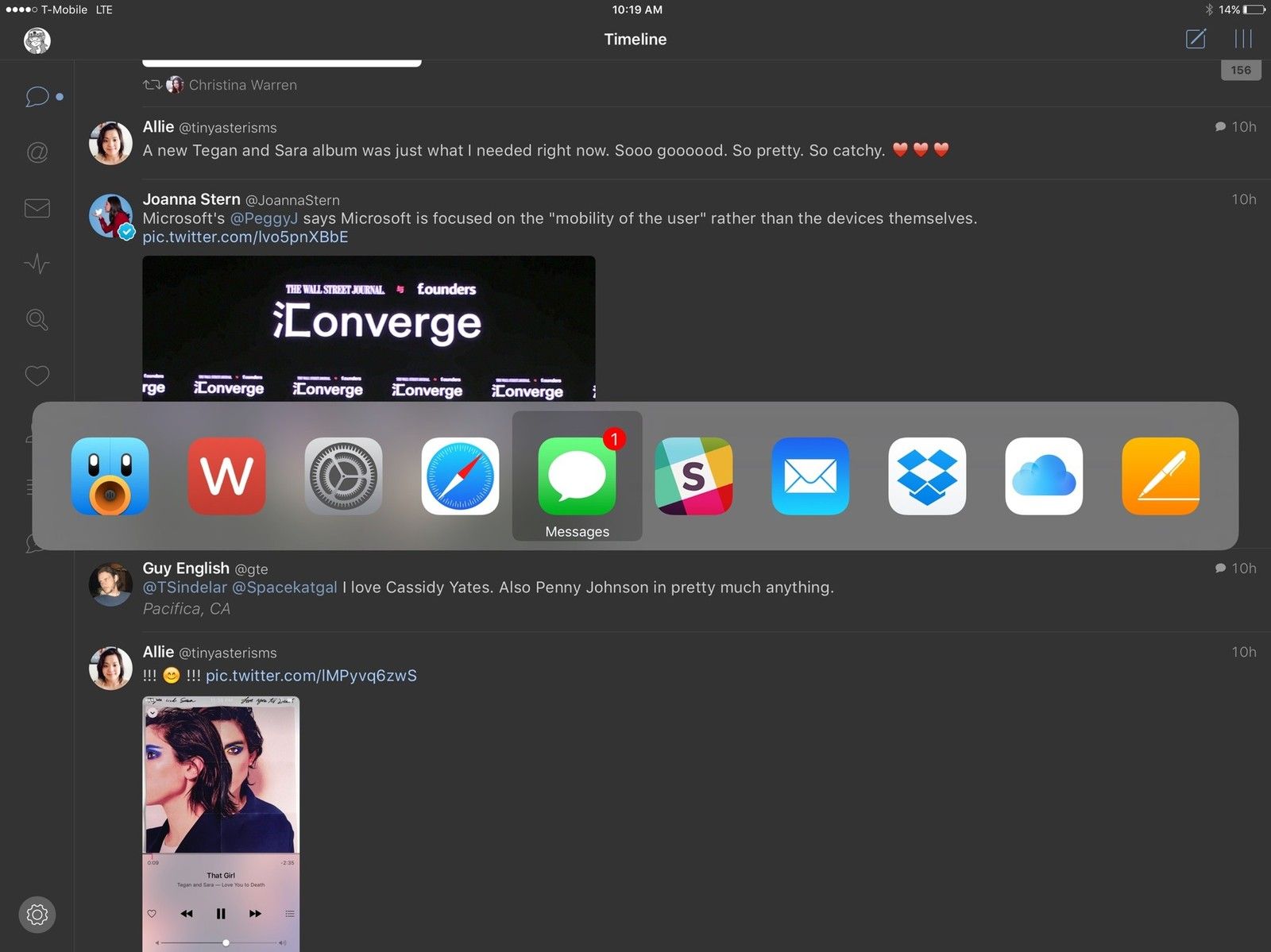Open the pic.twitter.com/lvo5pnXBbE link
This screenshot has height=952, width=1271.
pos(245,237)
